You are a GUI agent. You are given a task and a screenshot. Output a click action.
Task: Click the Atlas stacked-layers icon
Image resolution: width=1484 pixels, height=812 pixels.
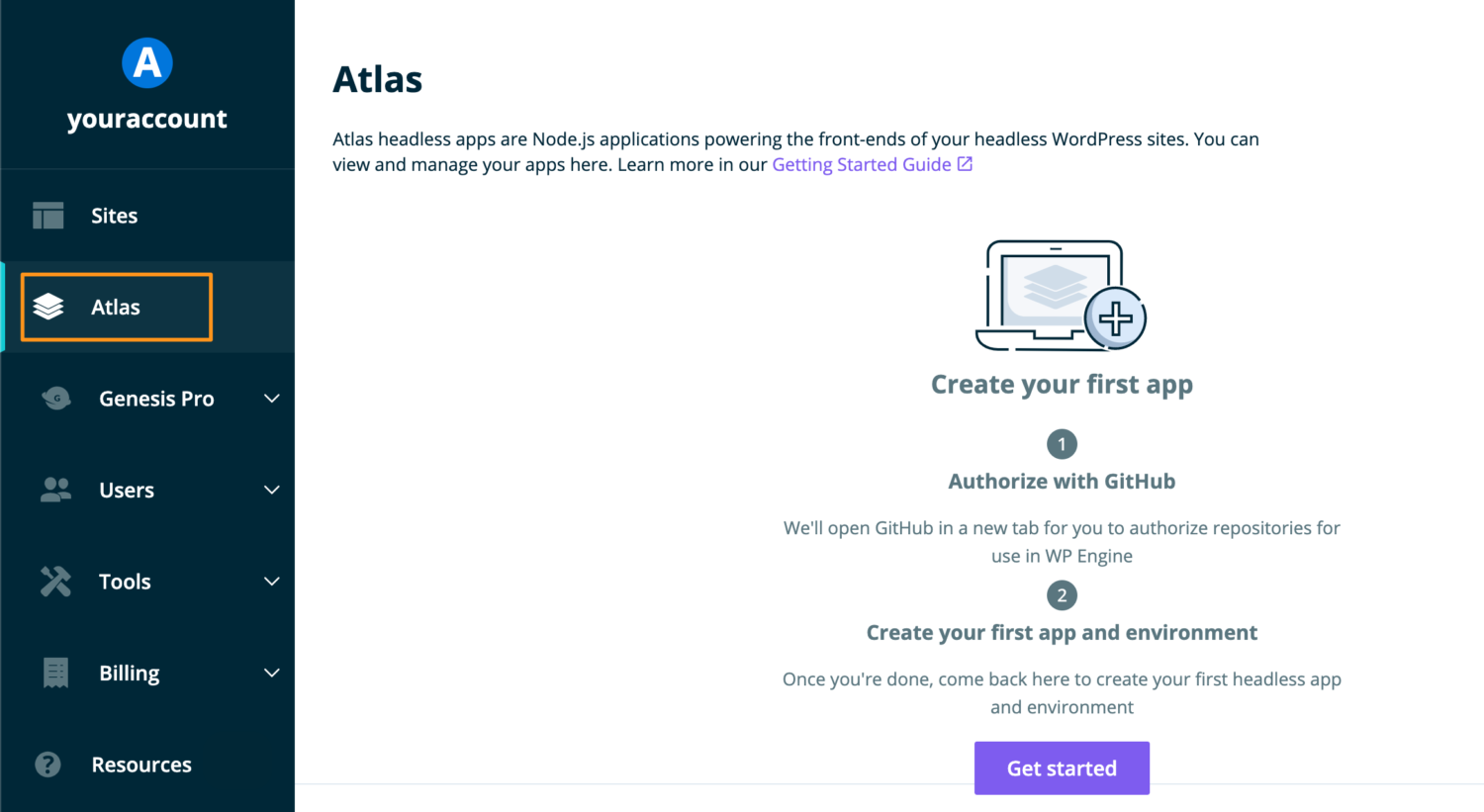click(x=47, y=307)
